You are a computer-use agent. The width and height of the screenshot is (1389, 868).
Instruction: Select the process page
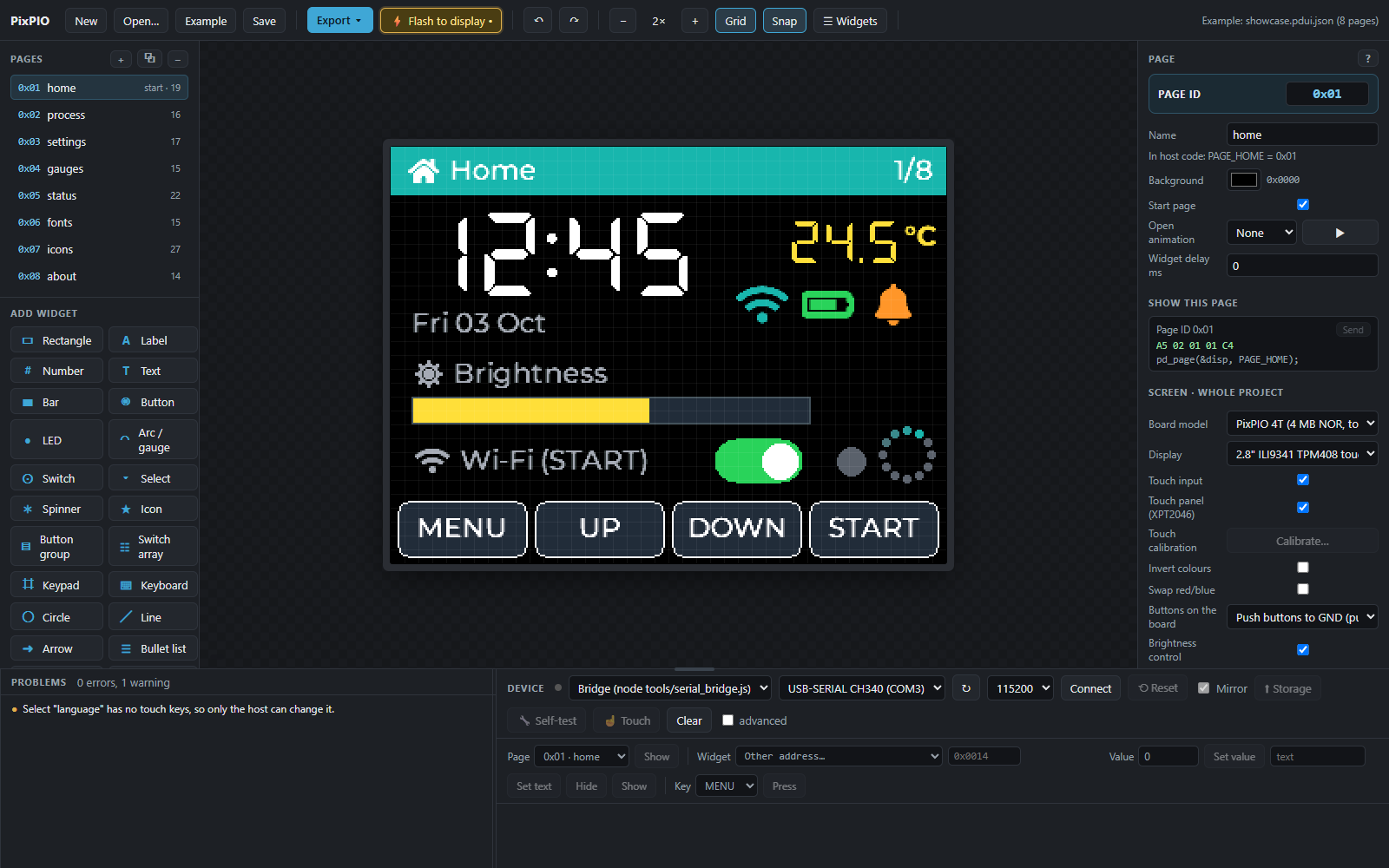(x=99, y=115)
